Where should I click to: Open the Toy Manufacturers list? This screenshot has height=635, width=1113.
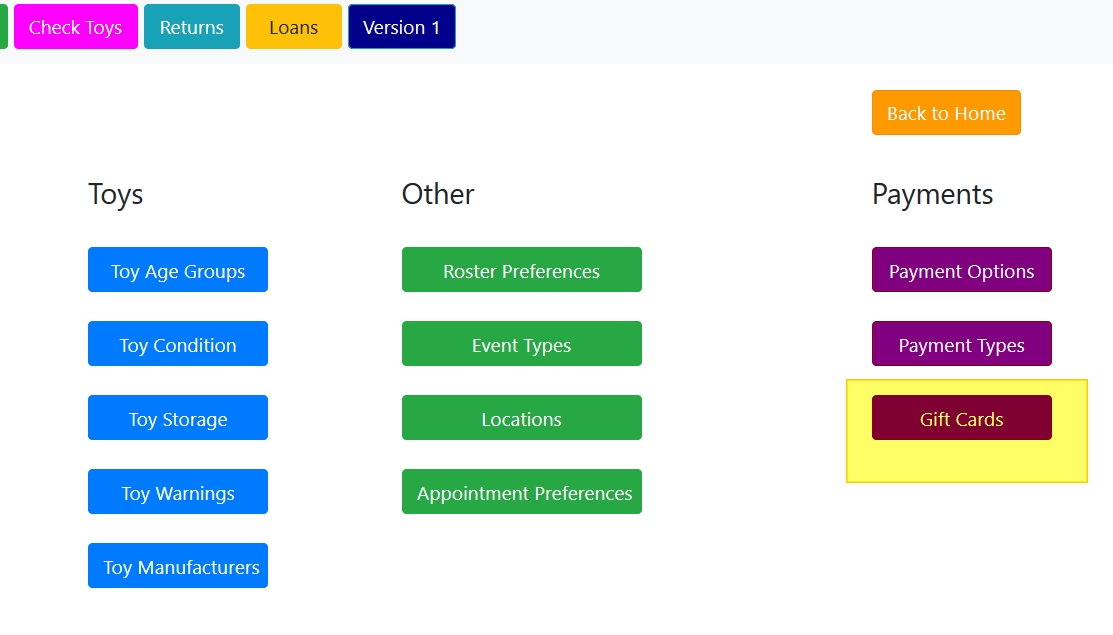[178, 566]
